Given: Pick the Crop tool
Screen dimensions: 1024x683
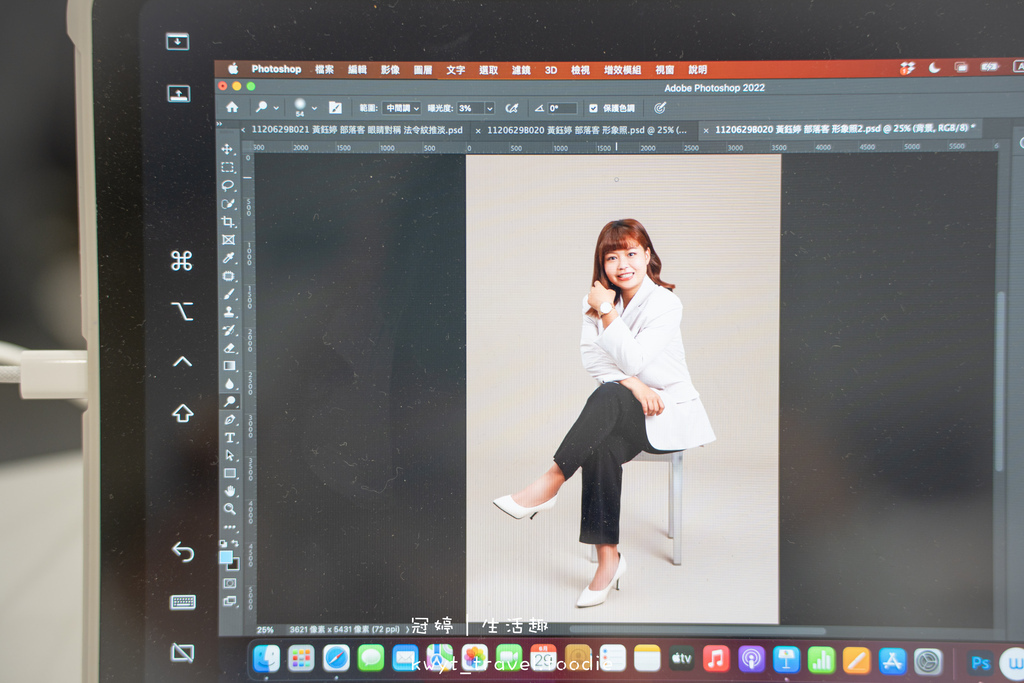Looking at the screenshot, I should 228,221.
